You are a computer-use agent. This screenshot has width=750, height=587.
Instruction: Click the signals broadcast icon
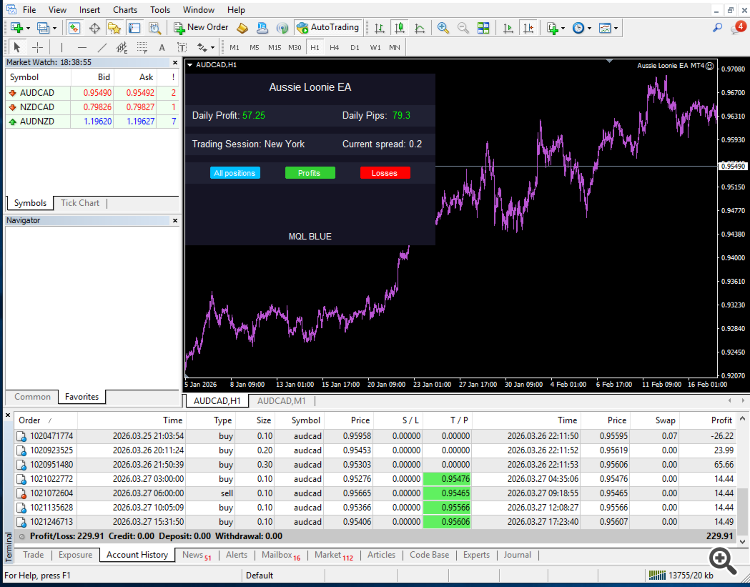click(283, 28)
